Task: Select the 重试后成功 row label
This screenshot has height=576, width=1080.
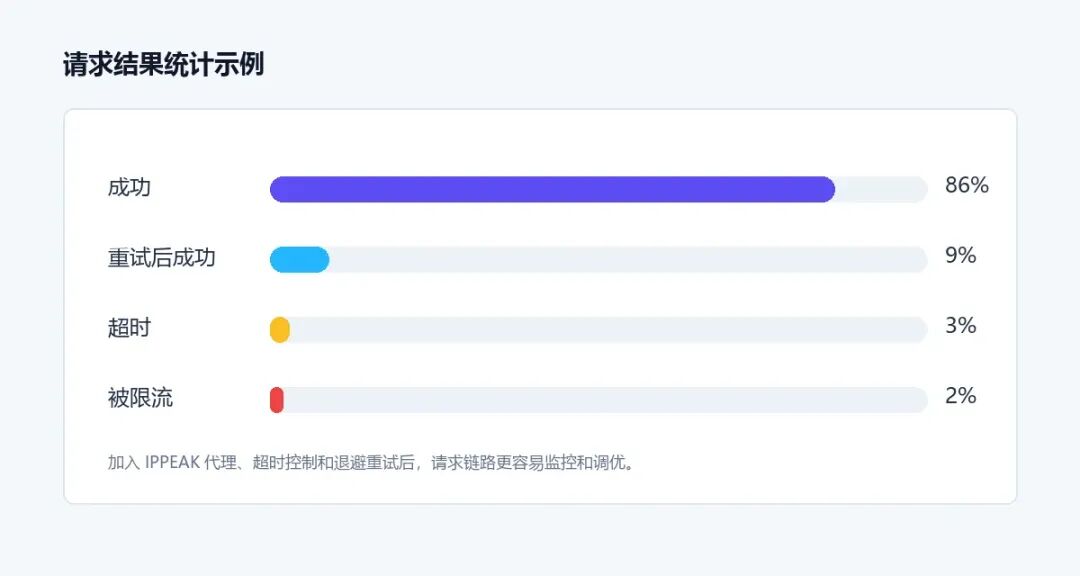Action: (162, 258)
